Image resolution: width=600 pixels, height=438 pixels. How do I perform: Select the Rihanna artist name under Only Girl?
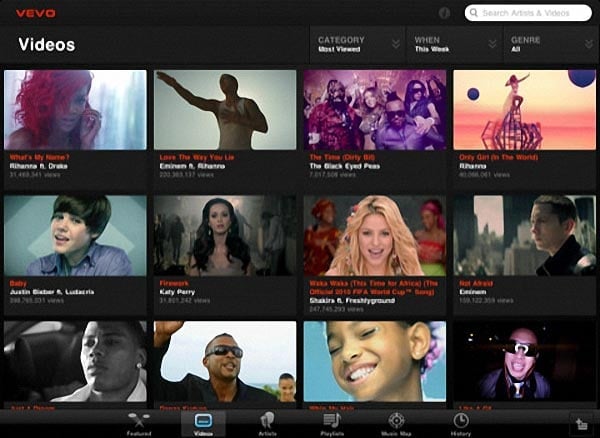pos(473,166)
